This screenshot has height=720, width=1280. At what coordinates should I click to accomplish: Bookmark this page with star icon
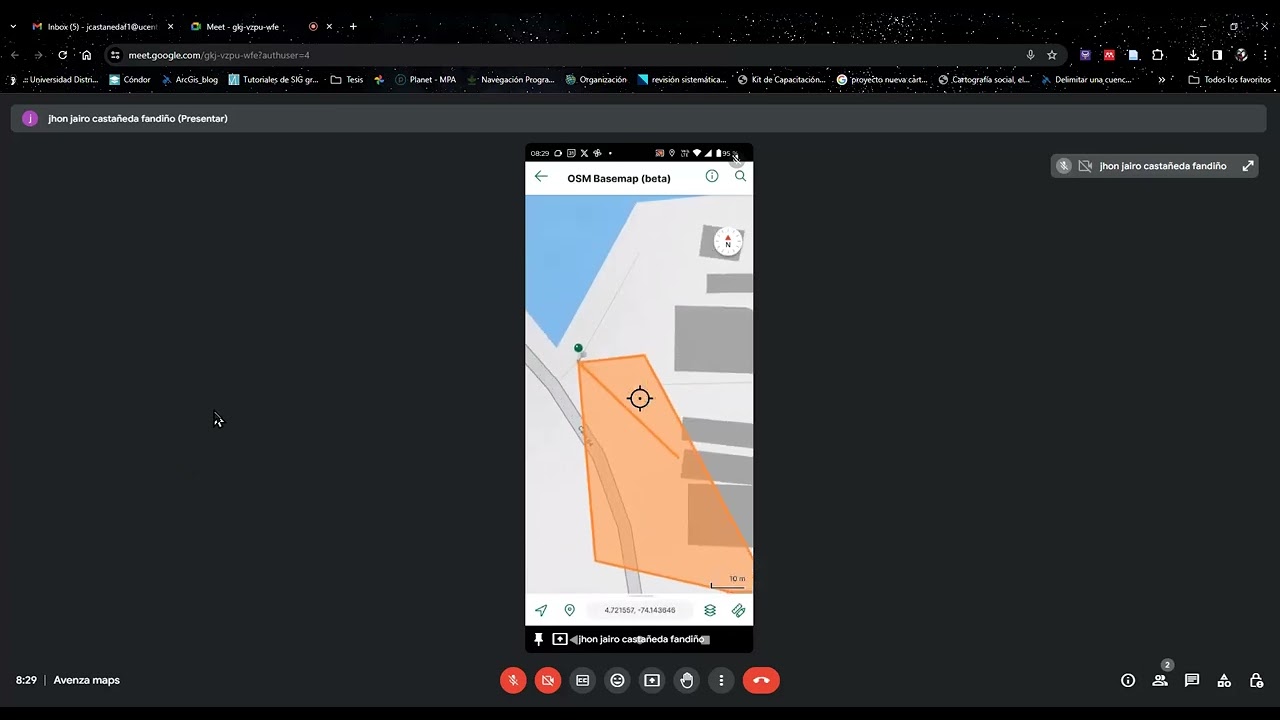point(1052,55)
